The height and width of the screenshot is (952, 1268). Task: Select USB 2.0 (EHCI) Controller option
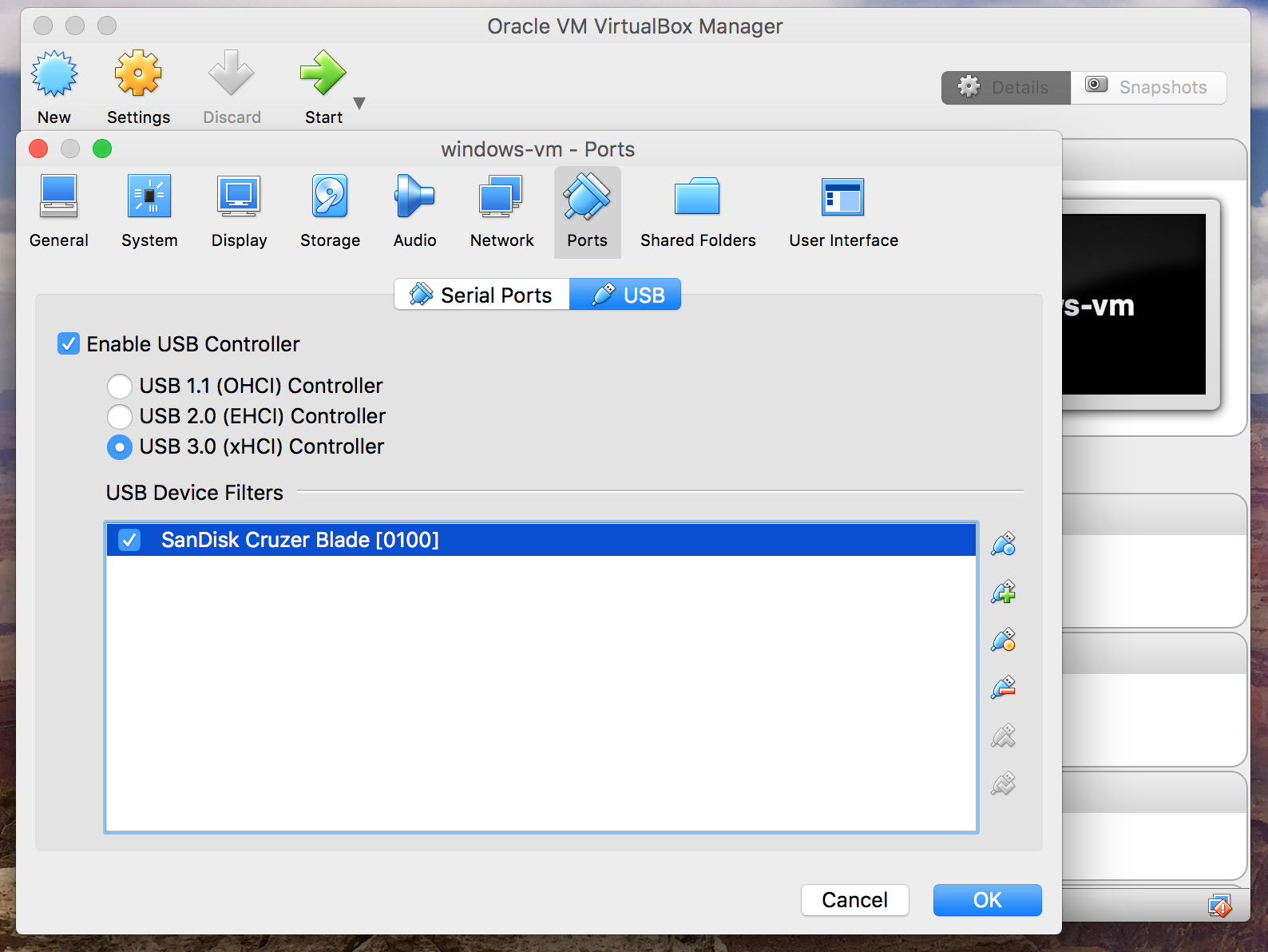[x=120, y=416]
